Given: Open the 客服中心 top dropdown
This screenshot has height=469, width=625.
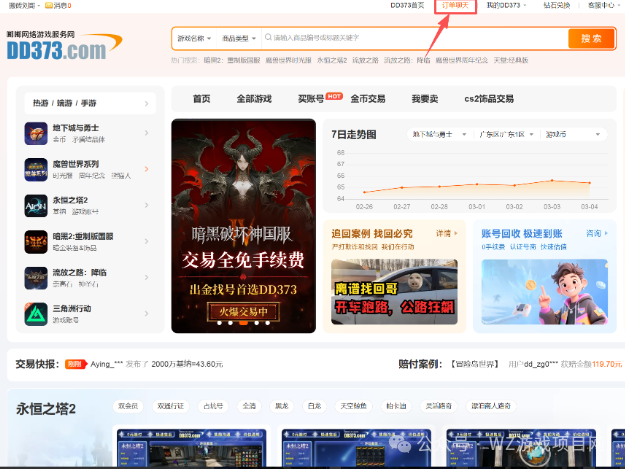Looking at the screenshot, I should point(603,5).
